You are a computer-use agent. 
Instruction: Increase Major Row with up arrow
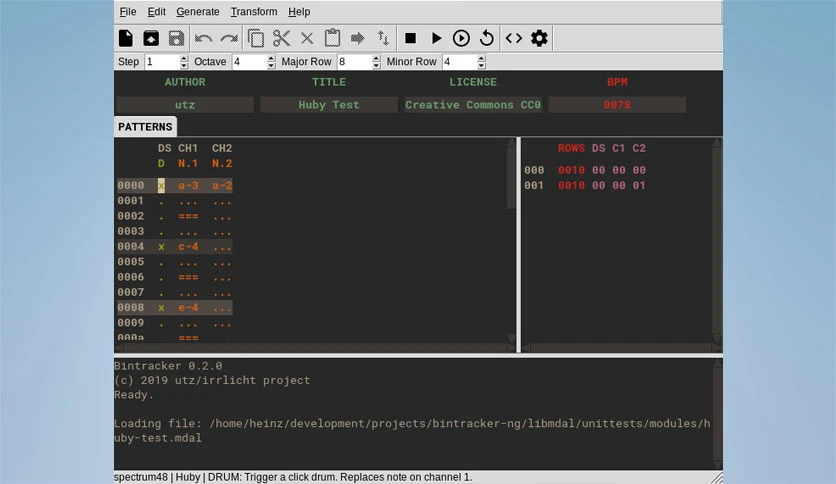click(x=376, y=58)
